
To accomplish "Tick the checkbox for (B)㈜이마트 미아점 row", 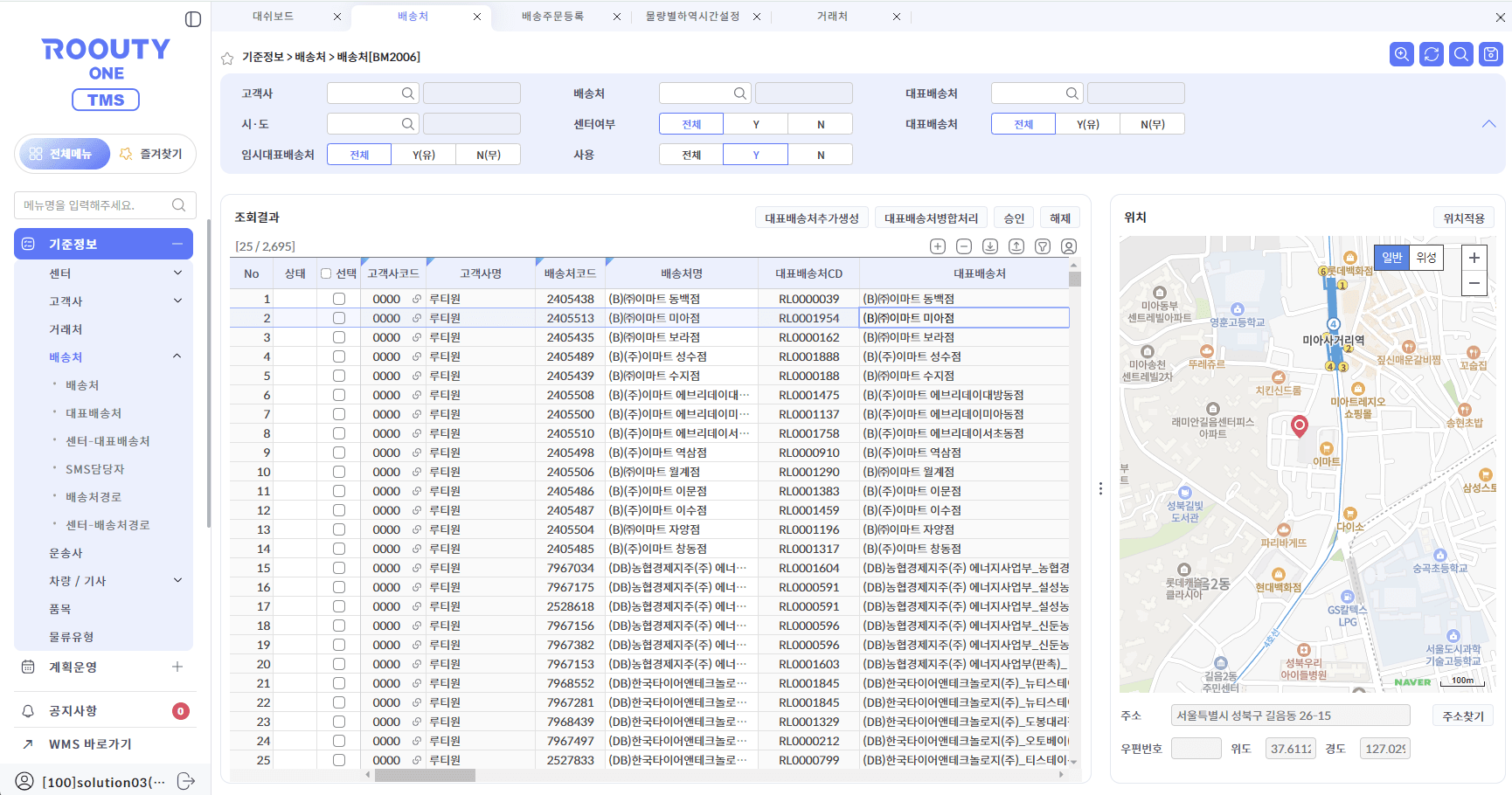I will click(x=339, y=318).
